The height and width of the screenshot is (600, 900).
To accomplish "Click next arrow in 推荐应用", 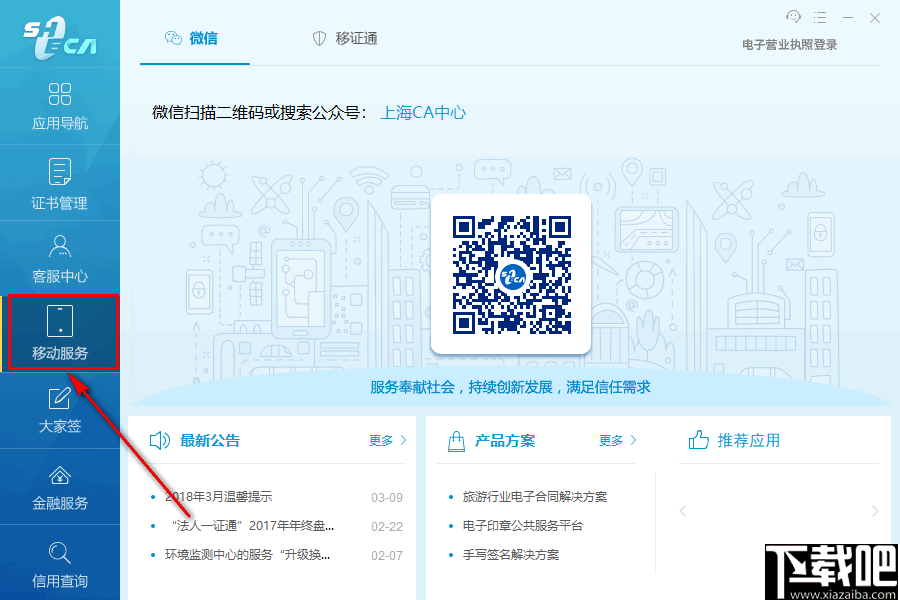I will [x=875, y=511].
